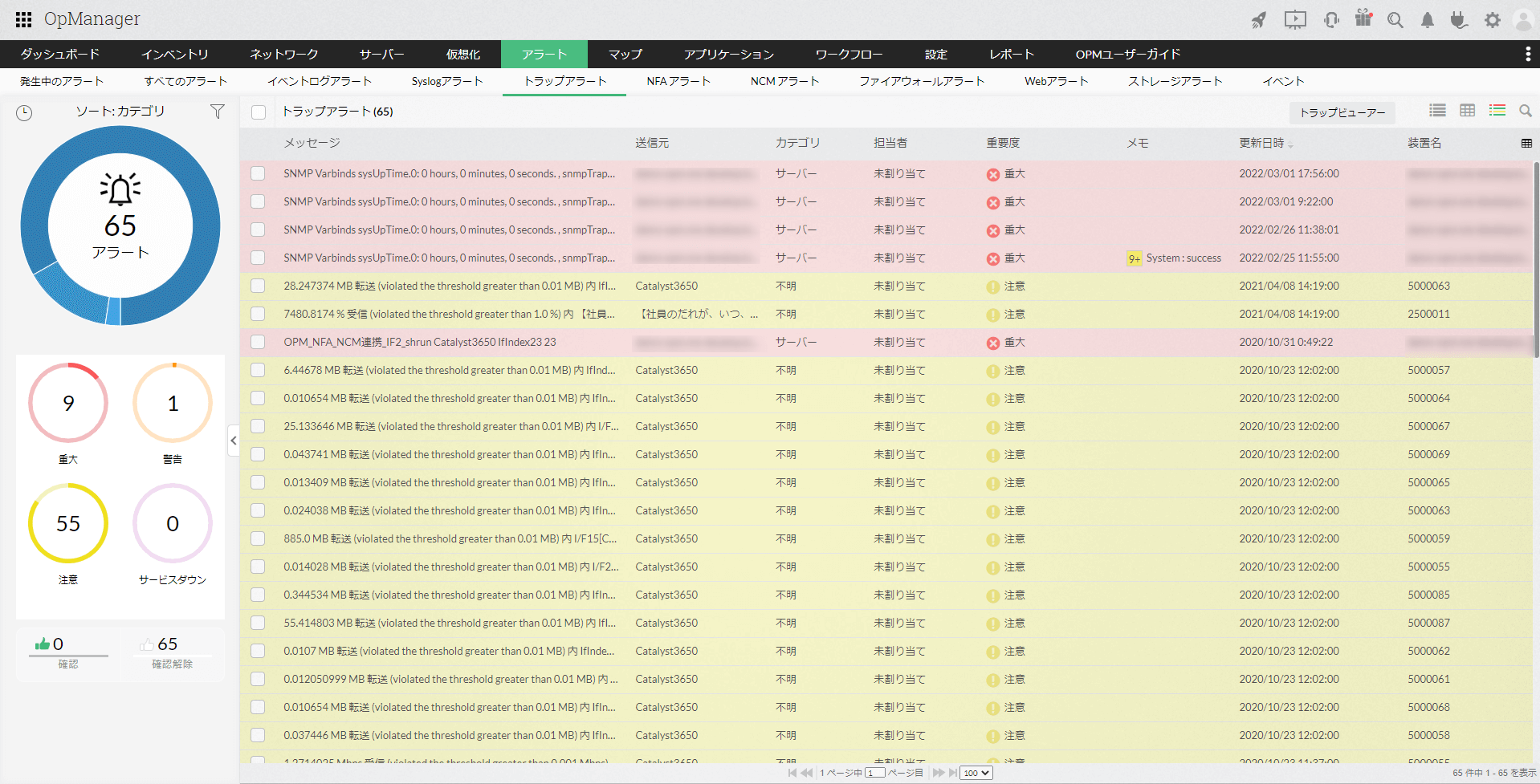
Task: Switch to severity-colored list view
Action: [1497, 111]
